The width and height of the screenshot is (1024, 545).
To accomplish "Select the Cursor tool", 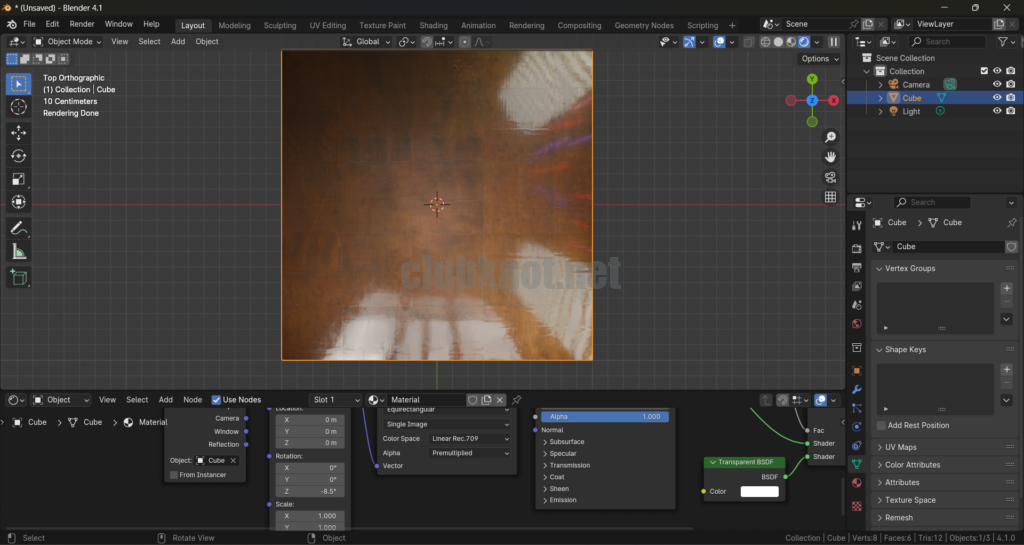I will pyautogui.click(x=19, y=107).
